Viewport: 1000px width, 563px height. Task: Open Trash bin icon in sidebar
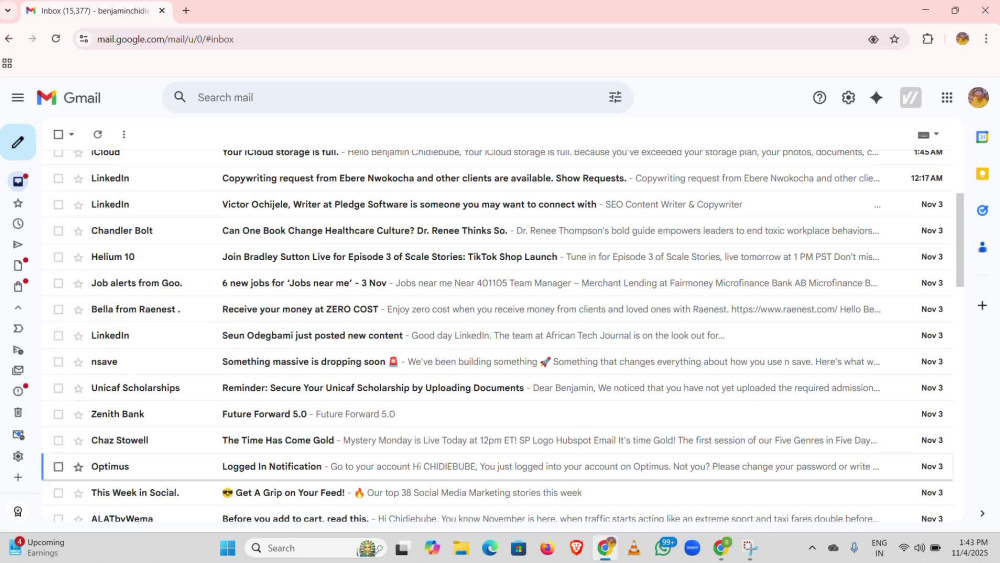pos(18,413)
